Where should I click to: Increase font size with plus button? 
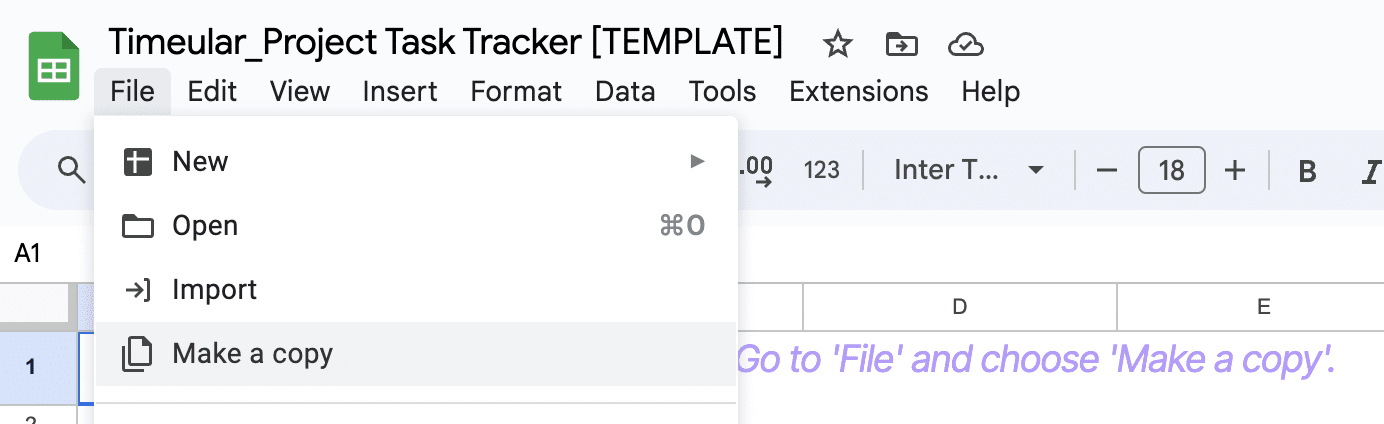click(x=1235, y=170)
